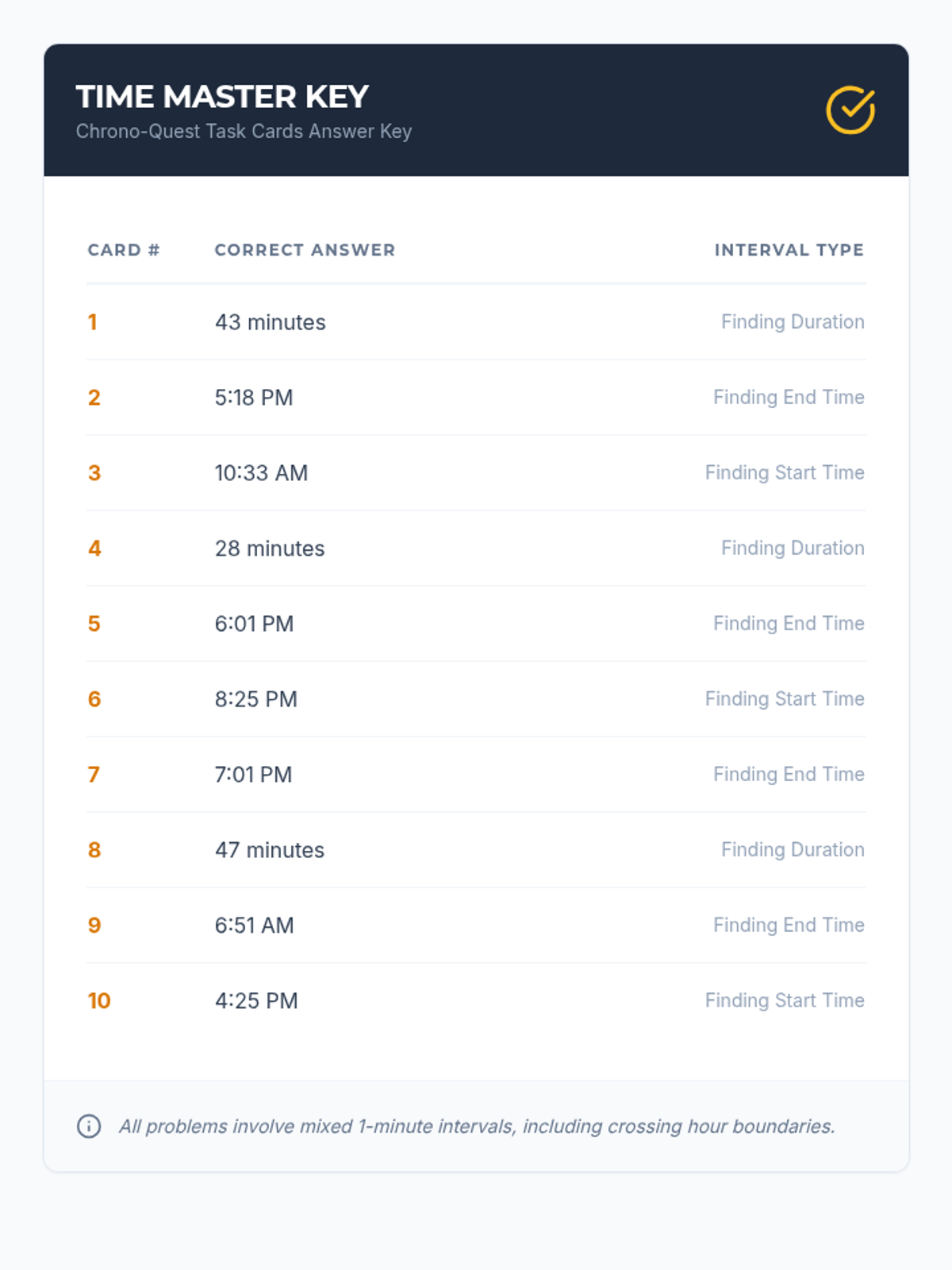Screen dimensions: 952x1270
Task: Select the CARD # column header
Action: pyautogui.click(x=124, y=250)
